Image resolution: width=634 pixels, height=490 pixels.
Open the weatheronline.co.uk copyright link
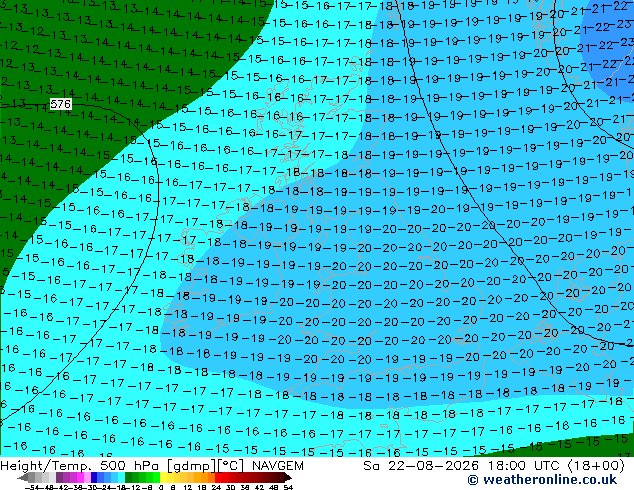tap(542, 480)
